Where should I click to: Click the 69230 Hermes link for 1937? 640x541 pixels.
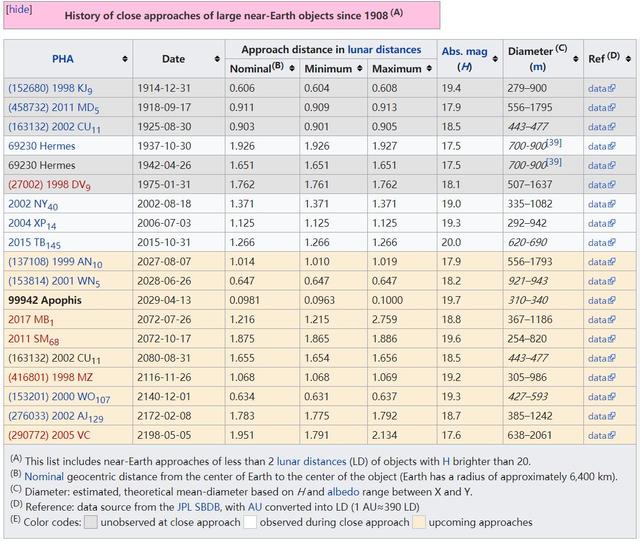click(42, 145)
